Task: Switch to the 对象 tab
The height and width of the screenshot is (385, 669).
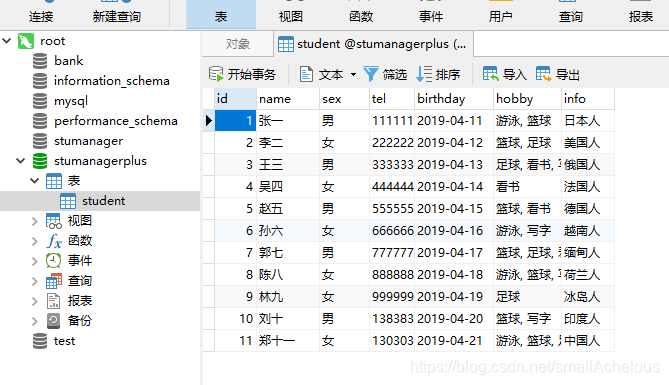Action: [238, 44]
